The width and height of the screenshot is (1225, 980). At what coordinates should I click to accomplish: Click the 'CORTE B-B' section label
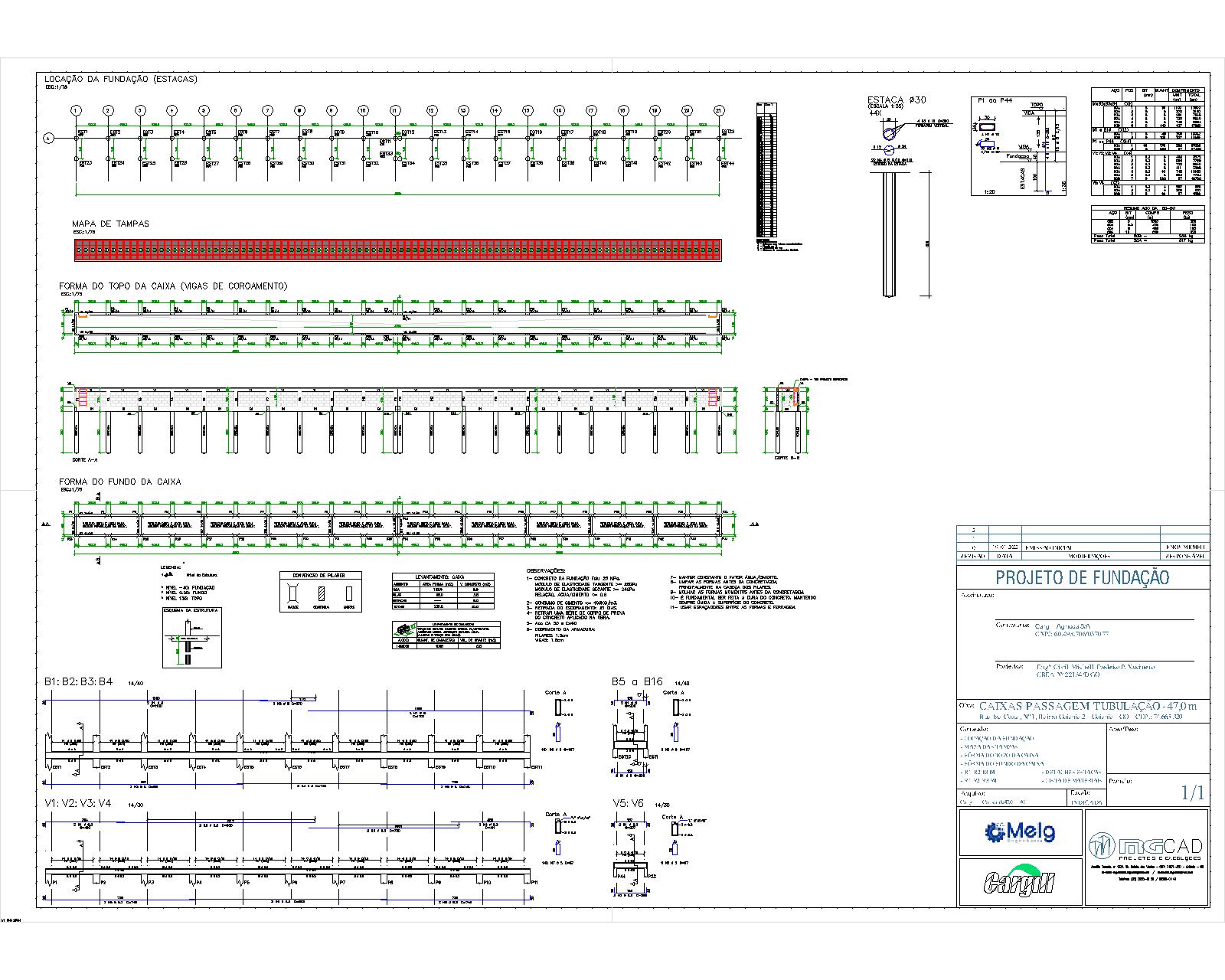click(x=787, y=458)
